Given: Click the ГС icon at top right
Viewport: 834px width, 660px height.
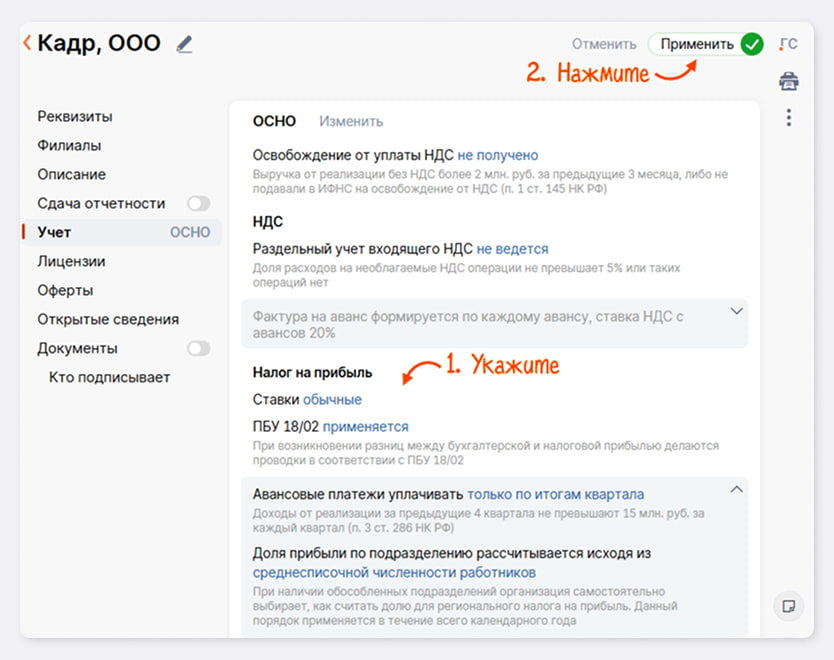Looking at the screenshot, I should point(788,44).
